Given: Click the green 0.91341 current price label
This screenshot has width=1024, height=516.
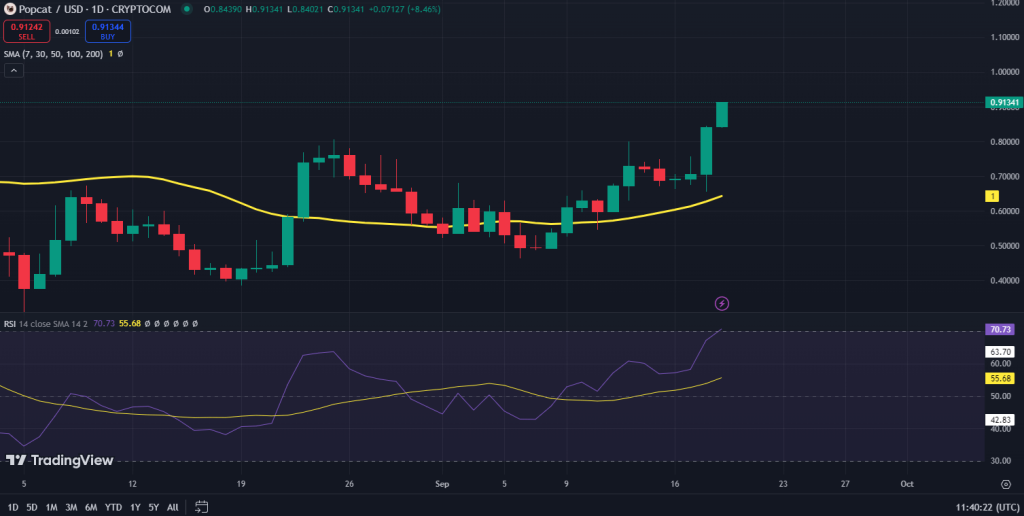Looking at the screenshot, I should 1003,102.
